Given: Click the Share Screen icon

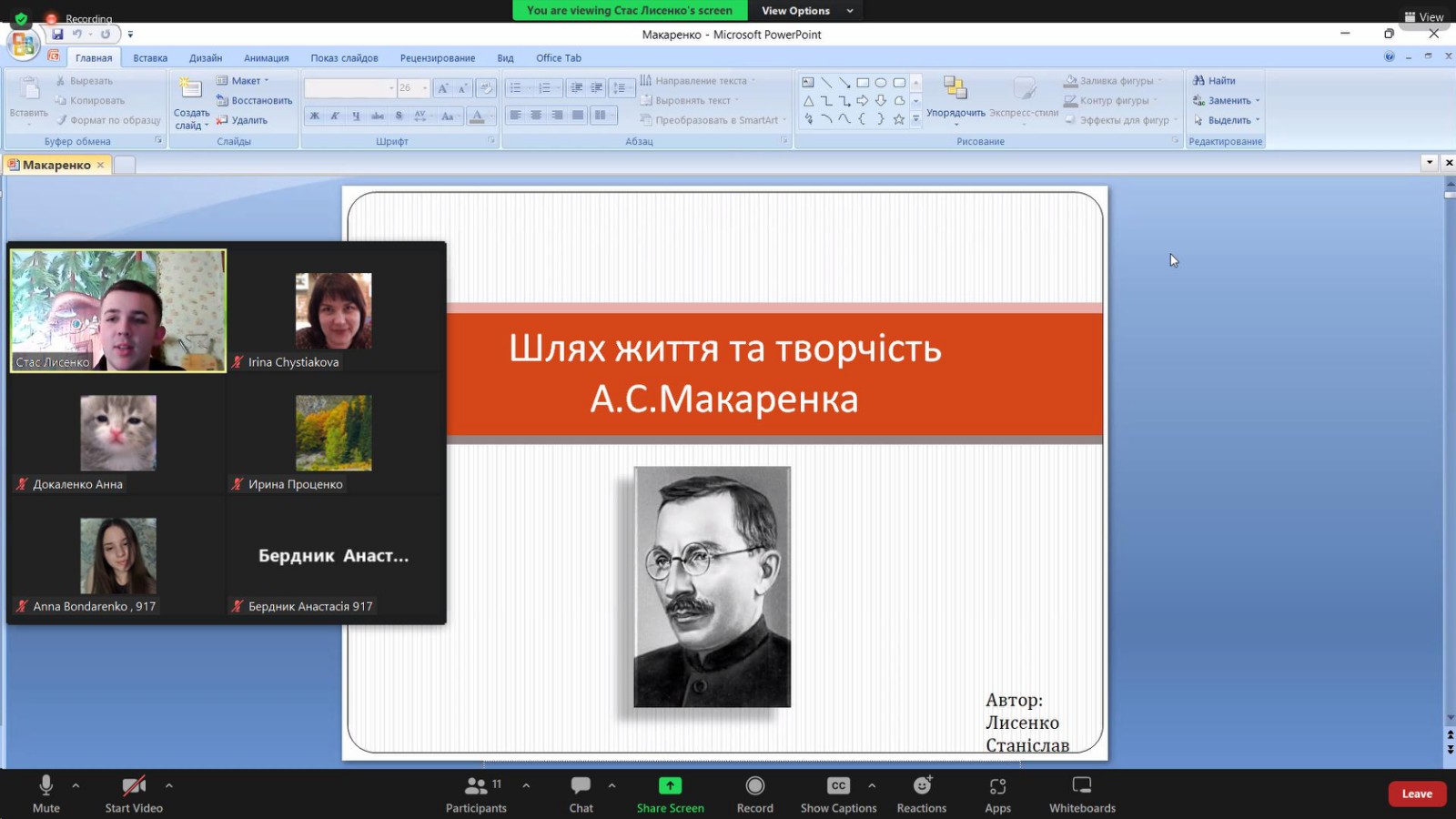Looking at the screenshot, I should pyautogui.click(x=670, y=786).
